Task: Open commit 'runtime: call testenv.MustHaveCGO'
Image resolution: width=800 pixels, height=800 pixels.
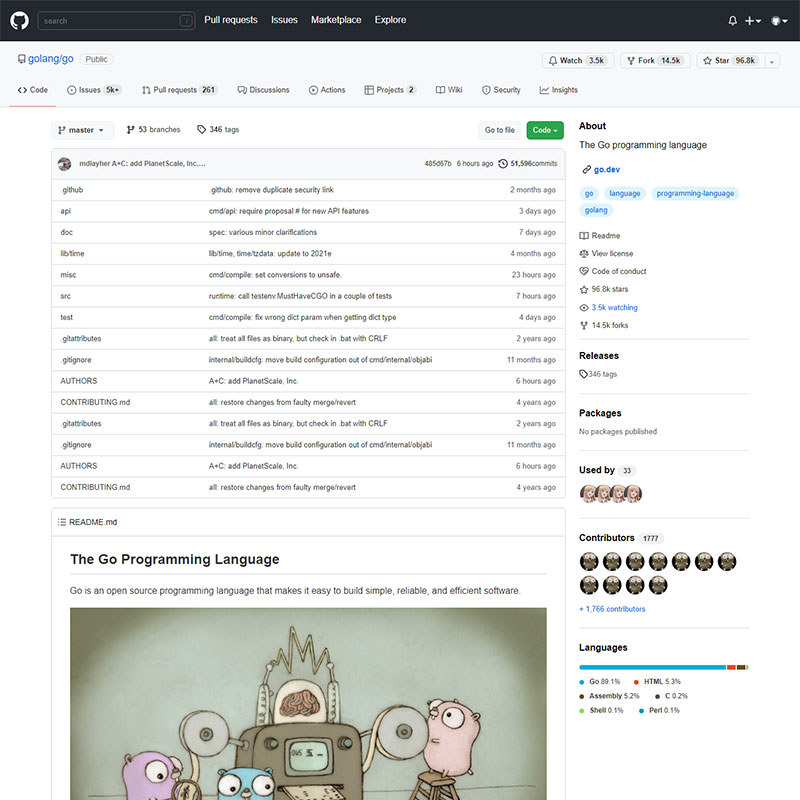Action: 300,296
